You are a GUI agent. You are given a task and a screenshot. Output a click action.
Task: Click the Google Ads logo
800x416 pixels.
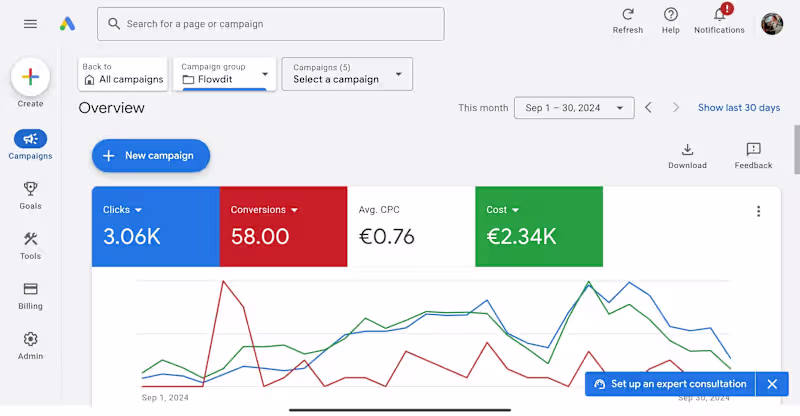[67, 24]
